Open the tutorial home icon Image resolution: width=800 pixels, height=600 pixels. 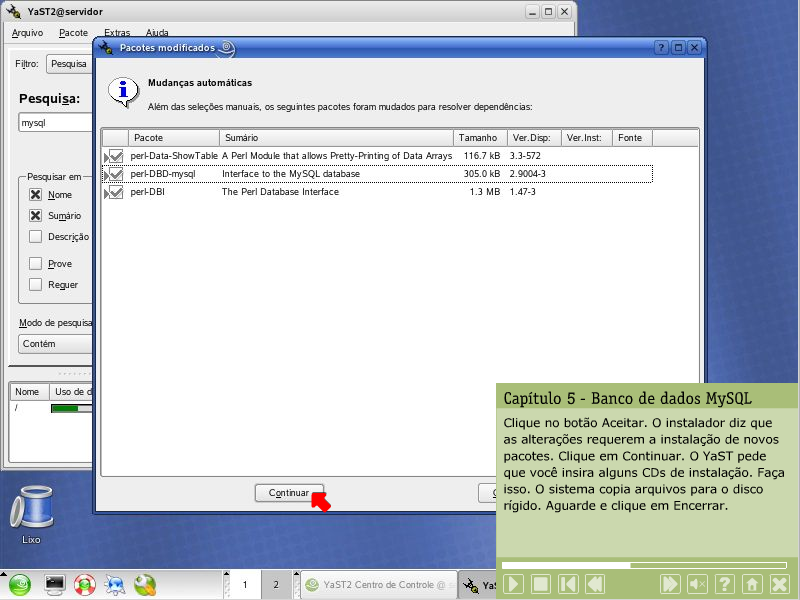tap(753, 584)
